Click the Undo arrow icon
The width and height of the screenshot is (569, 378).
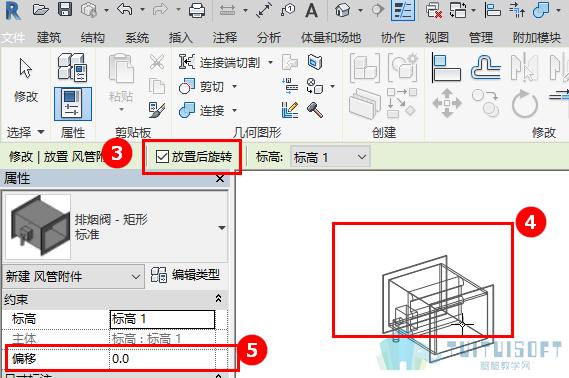(x=125, y=9)
